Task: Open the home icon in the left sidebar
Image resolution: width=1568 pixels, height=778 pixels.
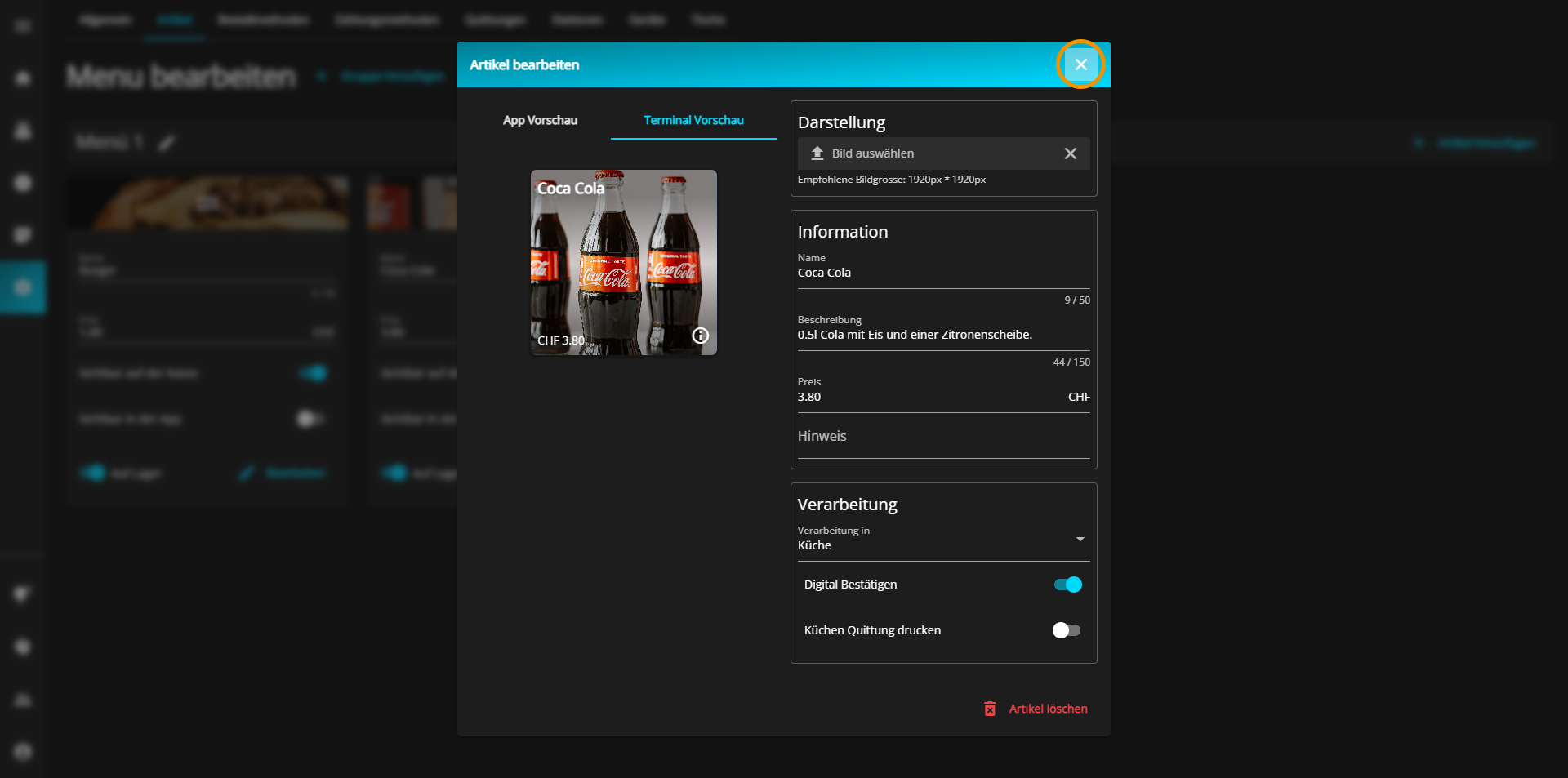Action: click(23, 78)
